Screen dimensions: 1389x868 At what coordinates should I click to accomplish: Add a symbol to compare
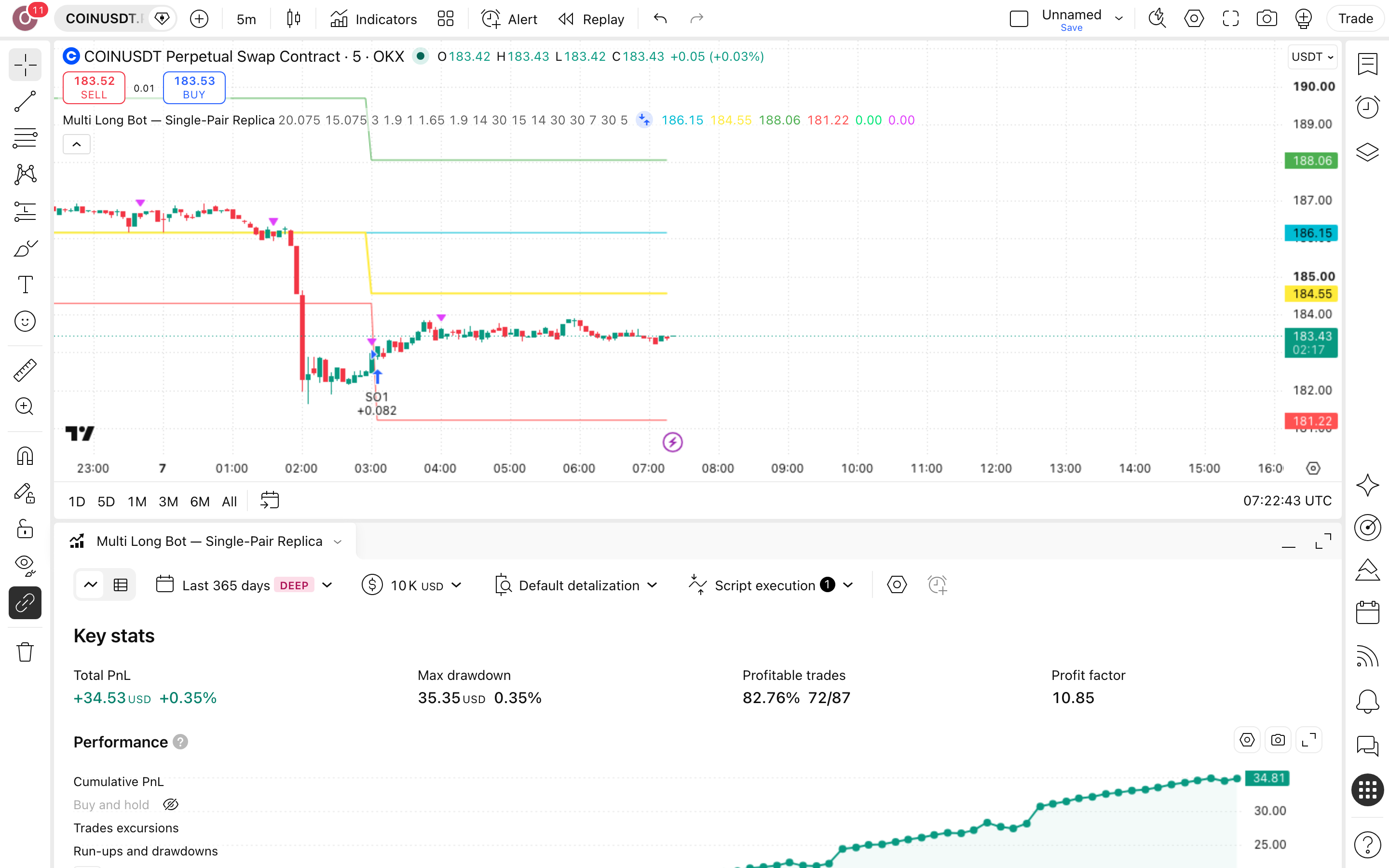[199, 19]
